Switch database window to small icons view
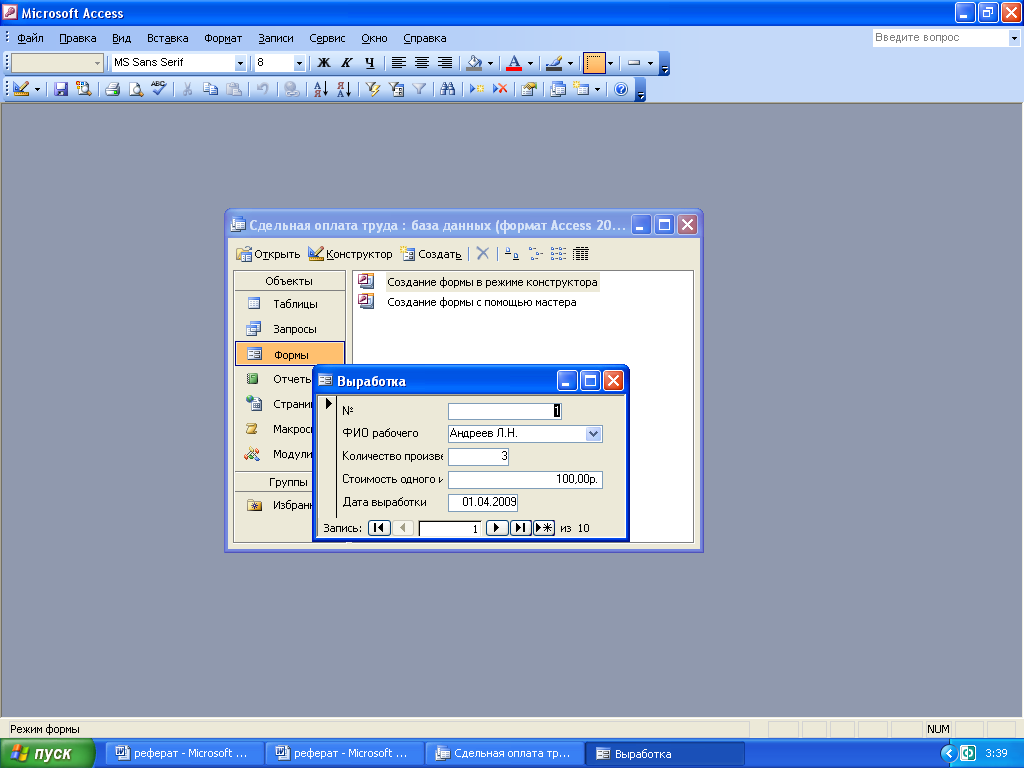The height and width of the screenshot is (768, 1024). coord(536,254)
